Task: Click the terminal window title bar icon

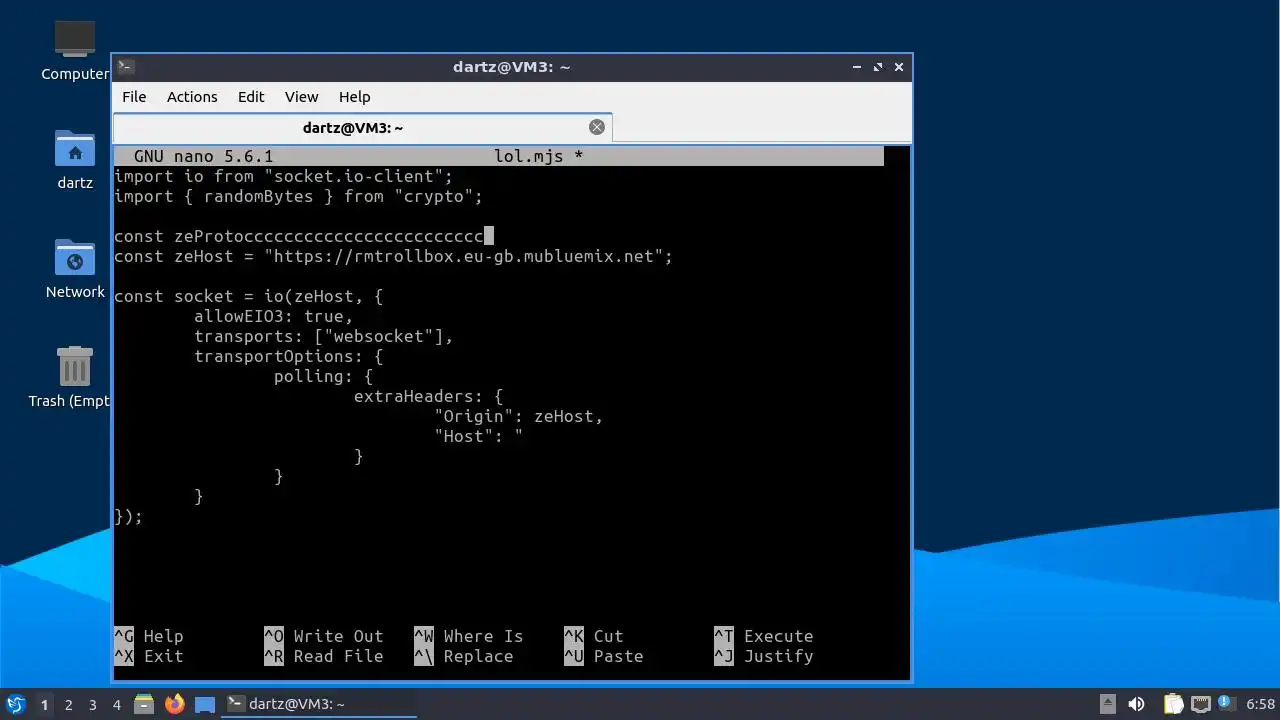Action: [x=126, y=67]
